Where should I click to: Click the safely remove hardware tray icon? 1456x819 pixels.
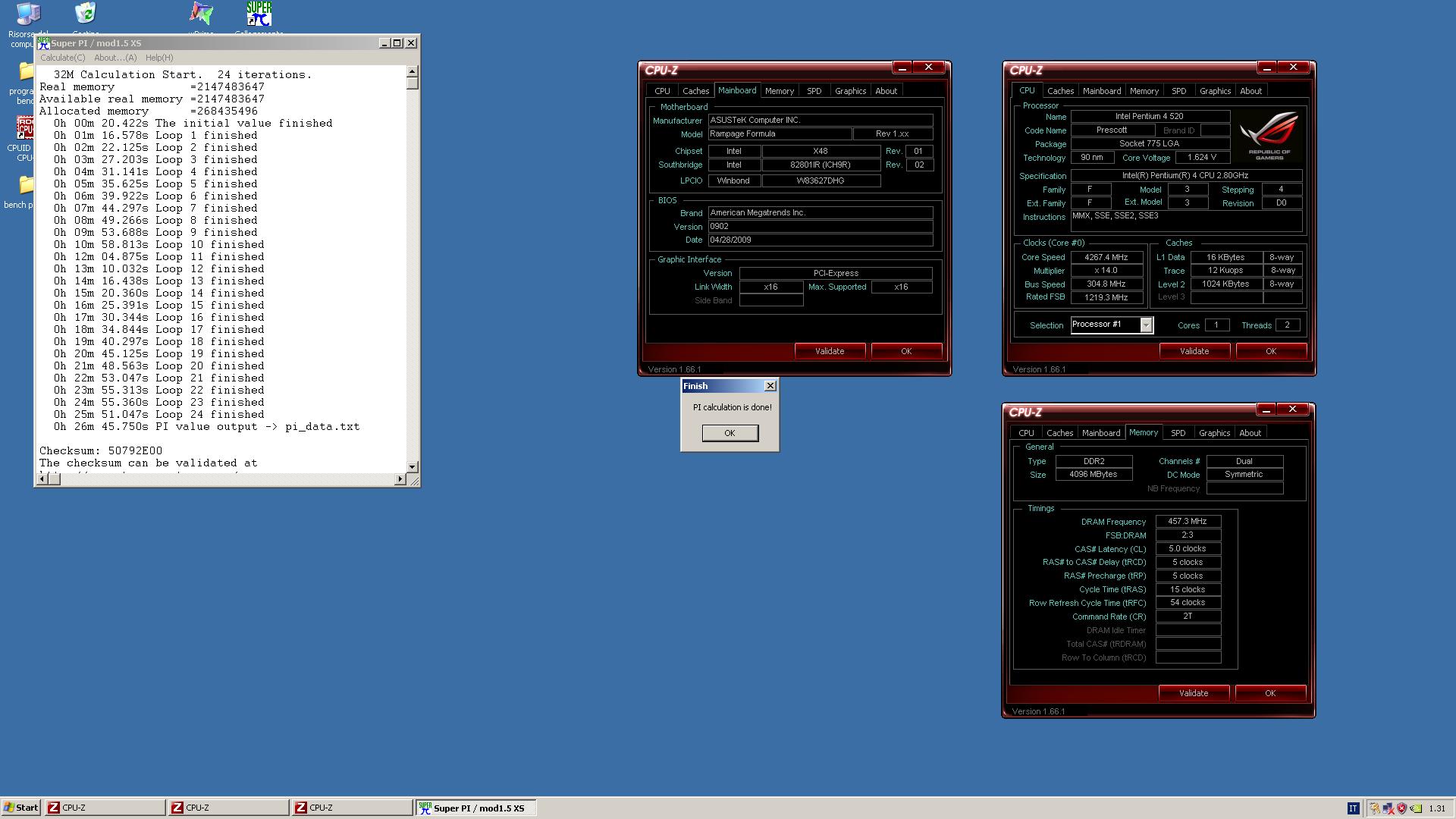(x=1375, y=808)
